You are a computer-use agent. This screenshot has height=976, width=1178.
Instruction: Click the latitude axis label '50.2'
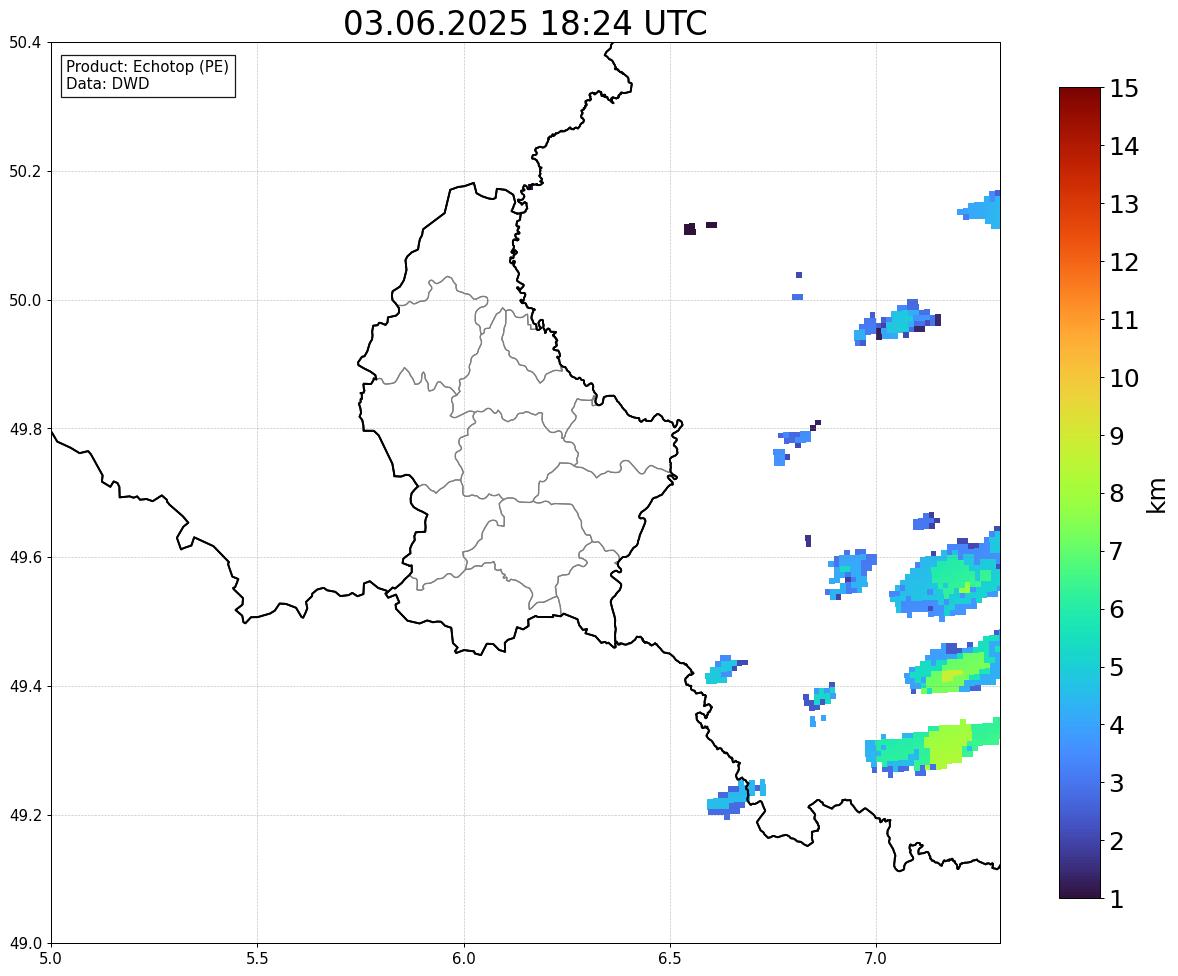pos(26,171)
